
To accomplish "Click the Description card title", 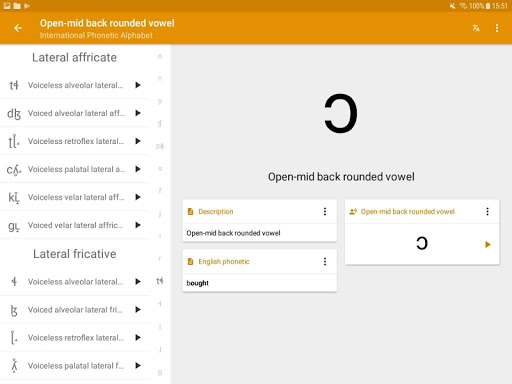I will [x=216, y=212].
